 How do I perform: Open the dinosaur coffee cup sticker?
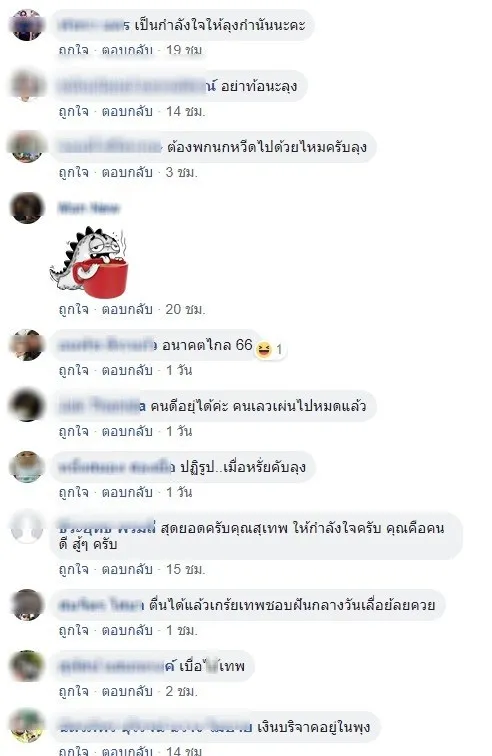[89, 263]
